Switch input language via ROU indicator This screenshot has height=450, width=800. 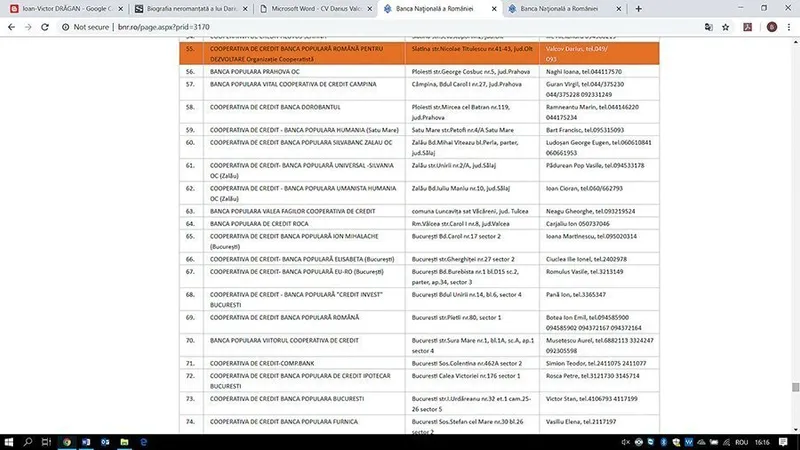(x=742, y=442)
